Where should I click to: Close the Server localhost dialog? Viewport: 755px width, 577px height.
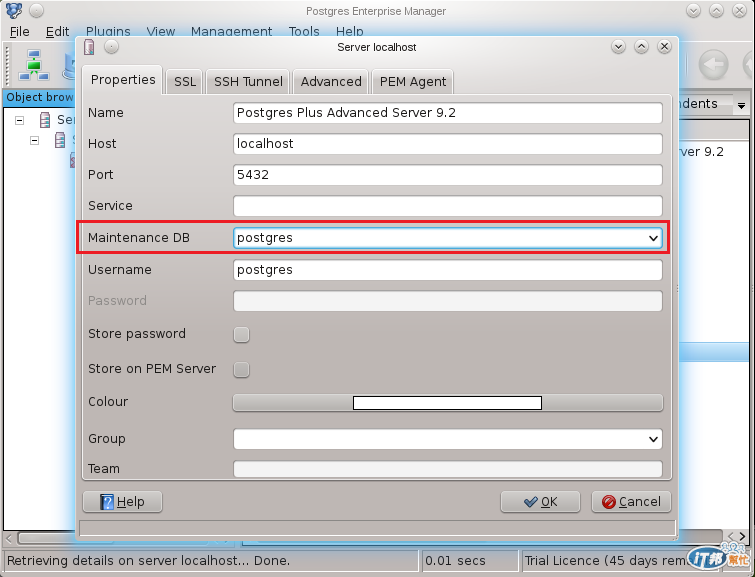(664, 47)
